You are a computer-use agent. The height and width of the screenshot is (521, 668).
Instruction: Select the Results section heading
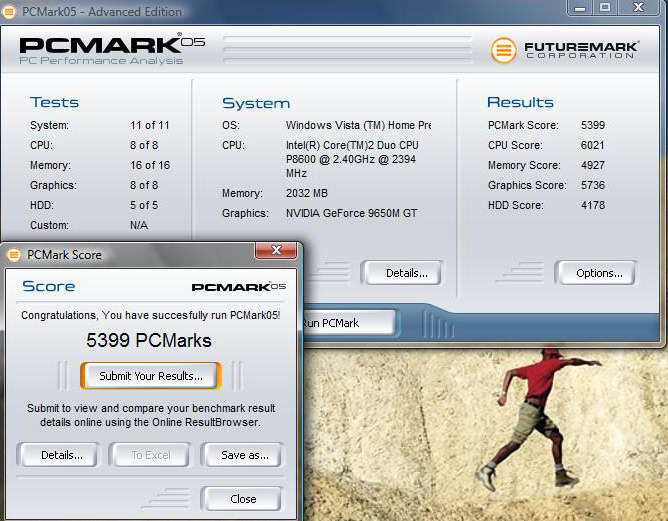pos(520,102)
